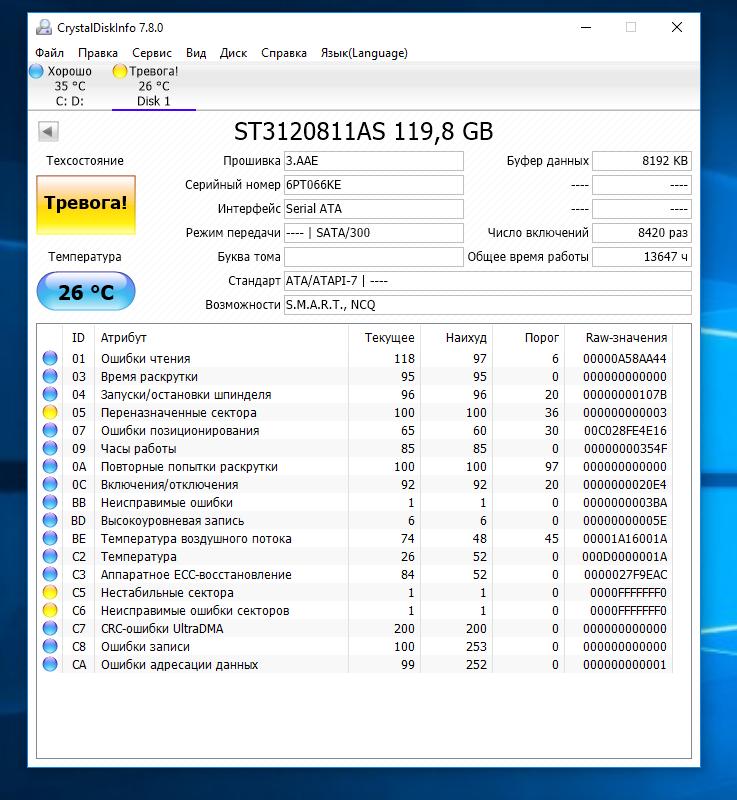This screenshot has height=800, width=737.
Task: Click the Прошивка field 3.AAE
Action: tap(373, 161)
